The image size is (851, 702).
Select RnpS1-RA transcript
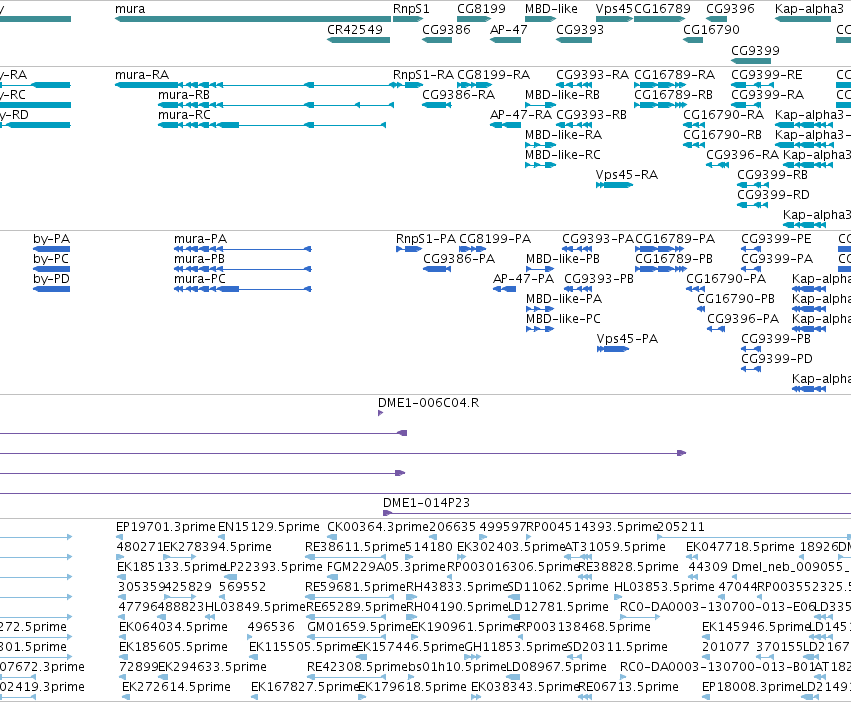coord(408,85)
